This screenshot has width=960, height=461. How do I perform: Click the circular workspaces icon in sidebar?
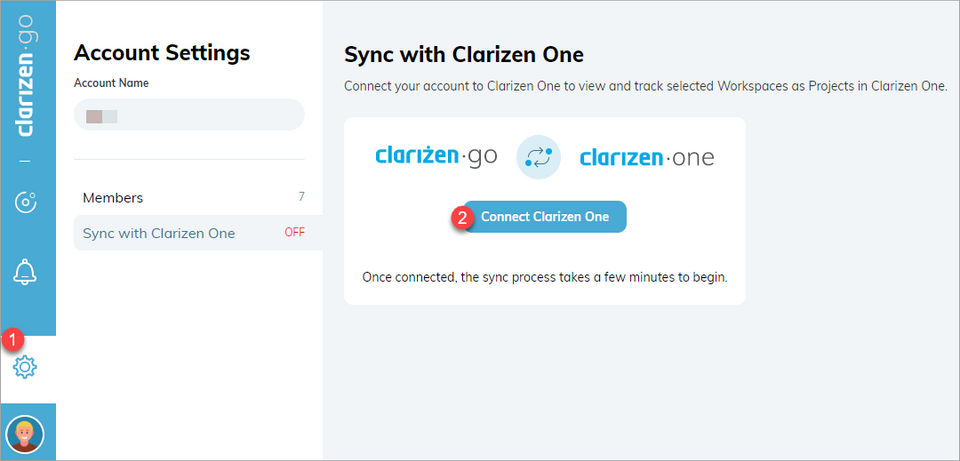[25, 203]
